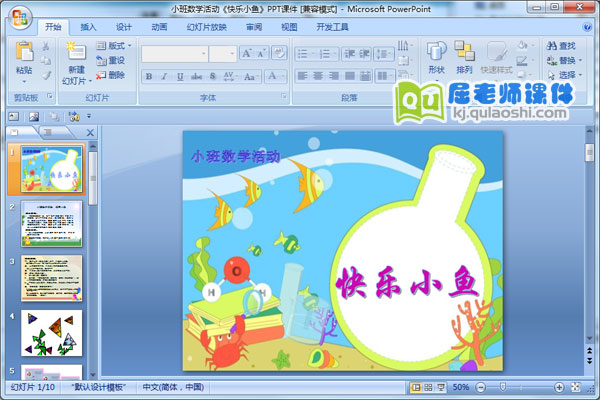Open Change Case Aa dropdown
Viewport: 600px width, 400px height.
coord(251,77)
